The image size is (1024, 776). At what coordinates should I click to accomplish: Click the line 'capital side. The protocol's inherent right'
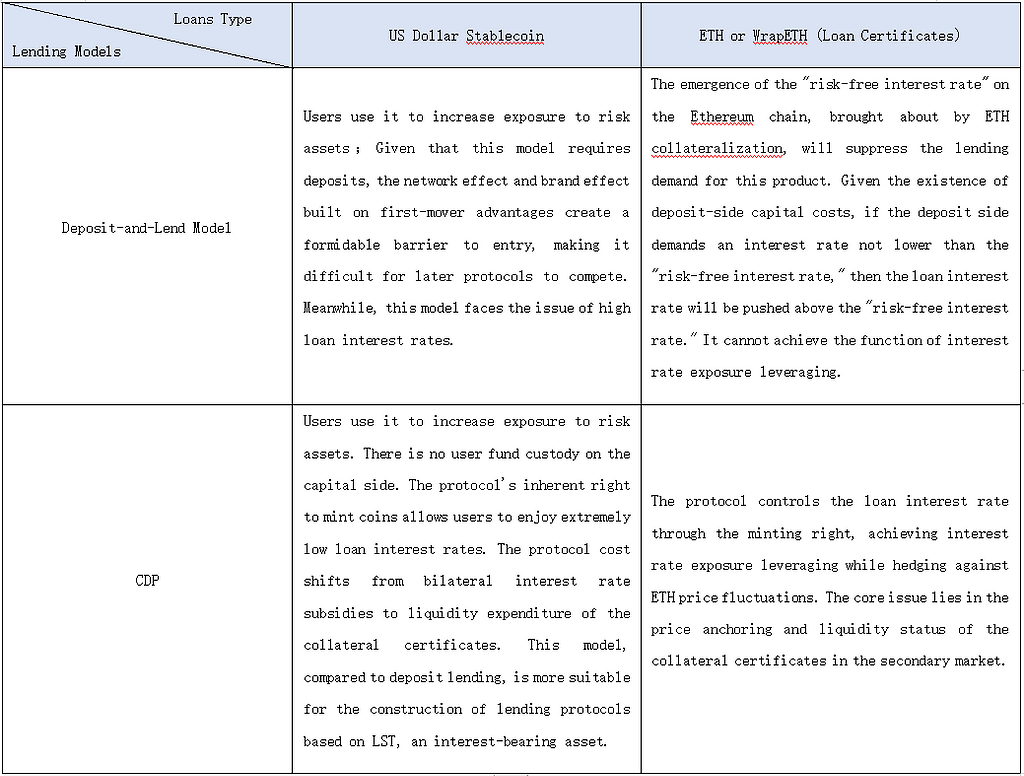click(466, 485)
